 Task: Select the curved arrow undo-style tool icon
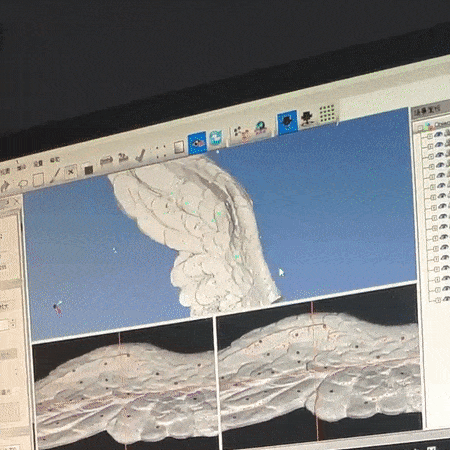tap(4, 186)
